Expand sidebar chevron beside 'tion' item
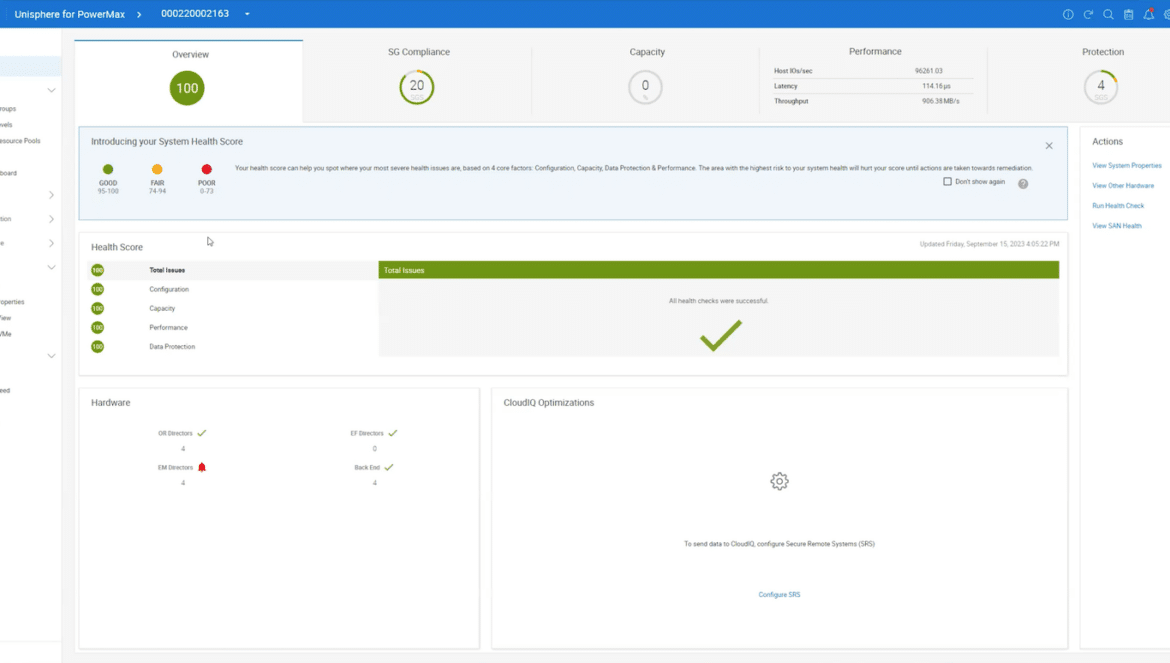 51,219
